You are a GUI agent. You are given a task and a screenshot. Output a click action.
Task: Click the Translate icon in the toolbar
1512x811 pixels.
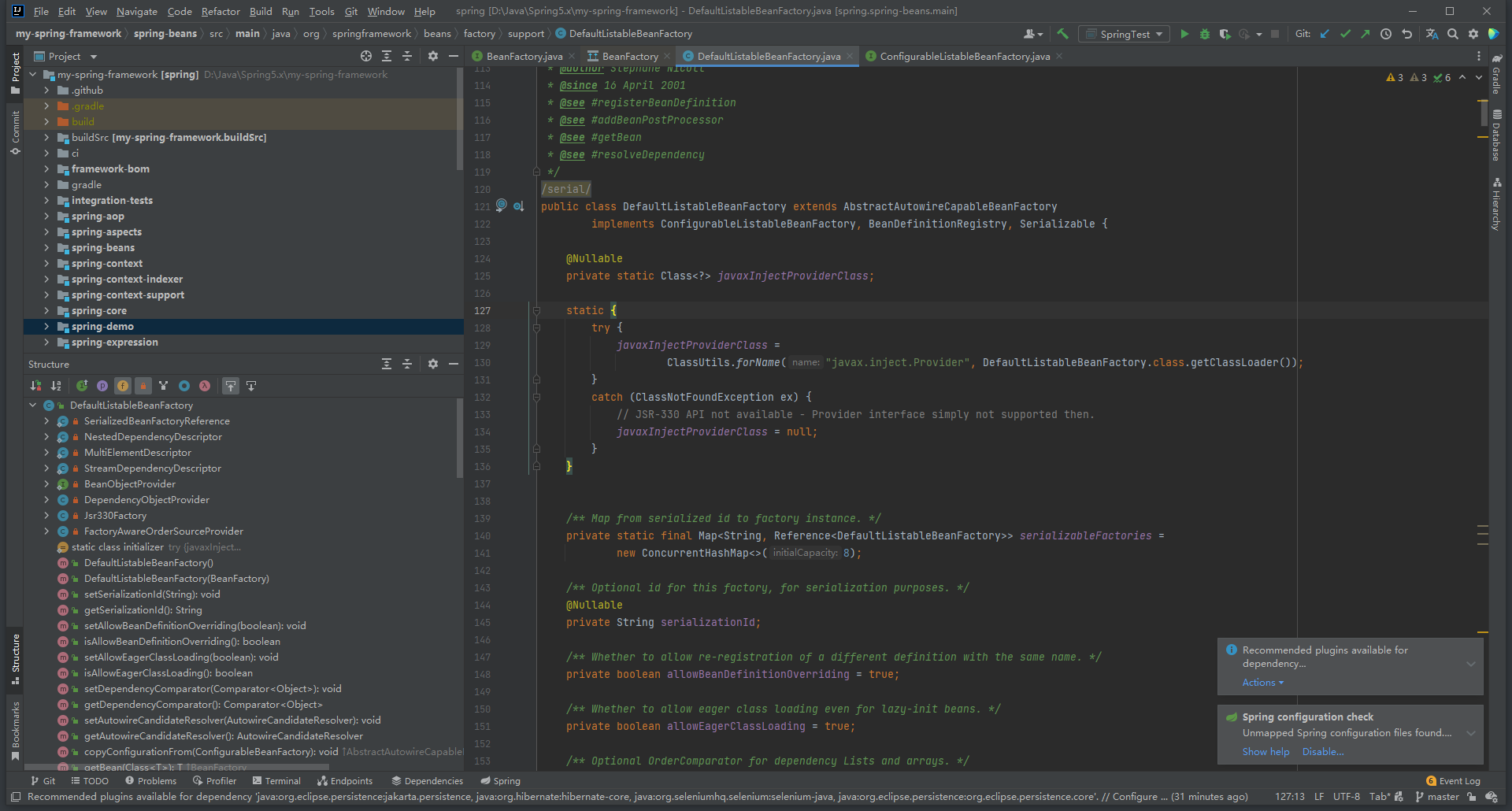pos(1432,34)
